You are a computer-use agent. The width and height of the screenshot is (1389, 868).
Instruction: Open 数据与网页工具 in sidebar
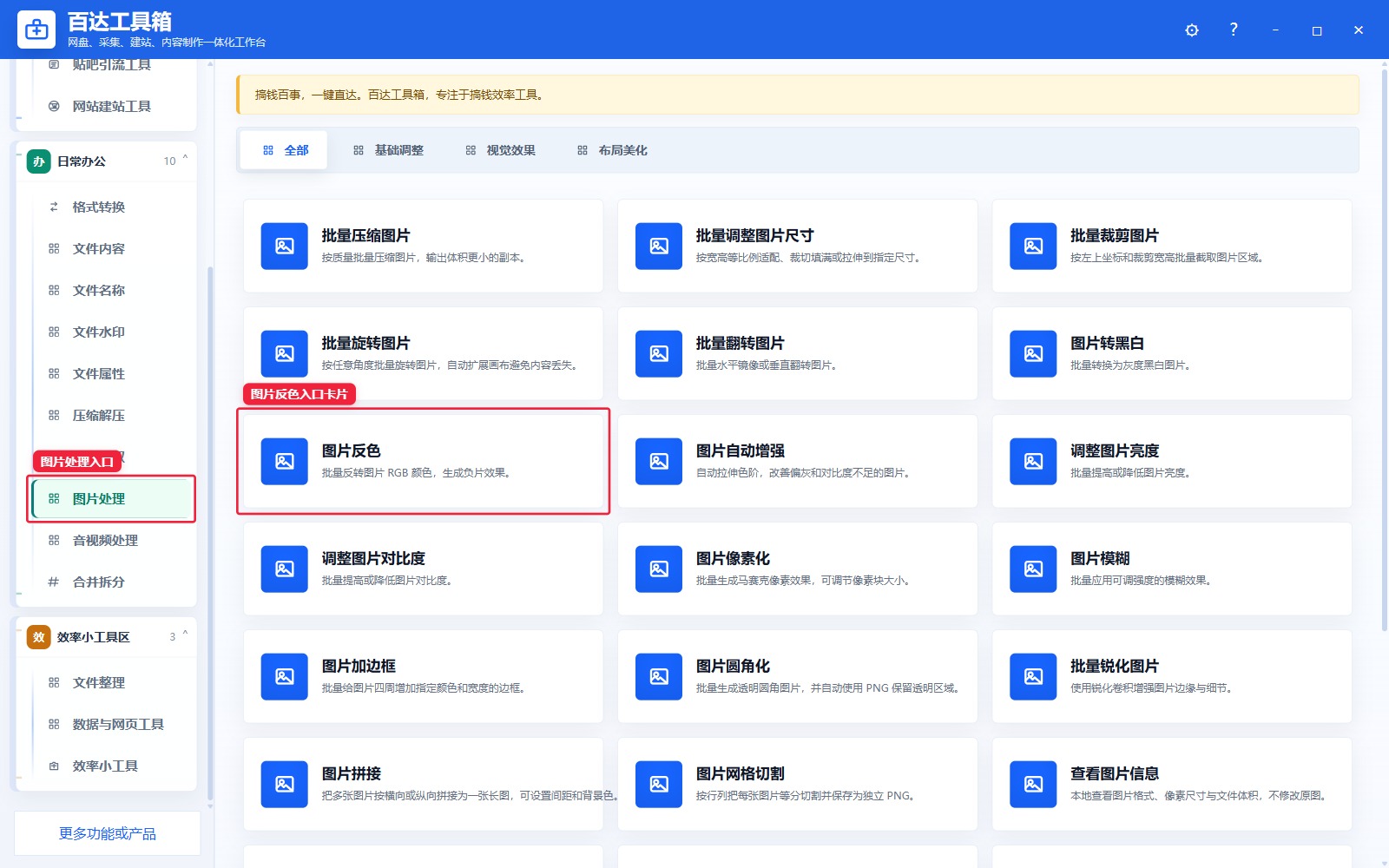point(111,724)
